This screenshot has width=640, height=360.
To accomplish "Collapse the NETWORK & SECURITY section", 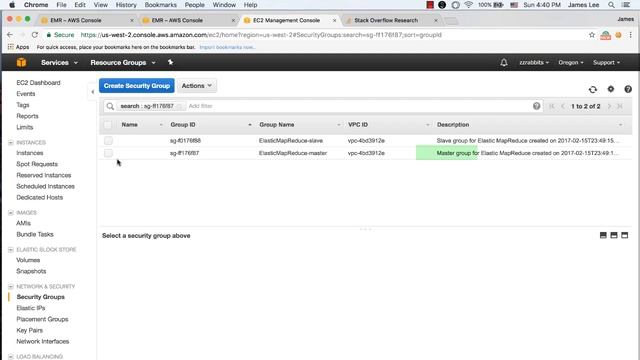I will (x=11, y=287).
